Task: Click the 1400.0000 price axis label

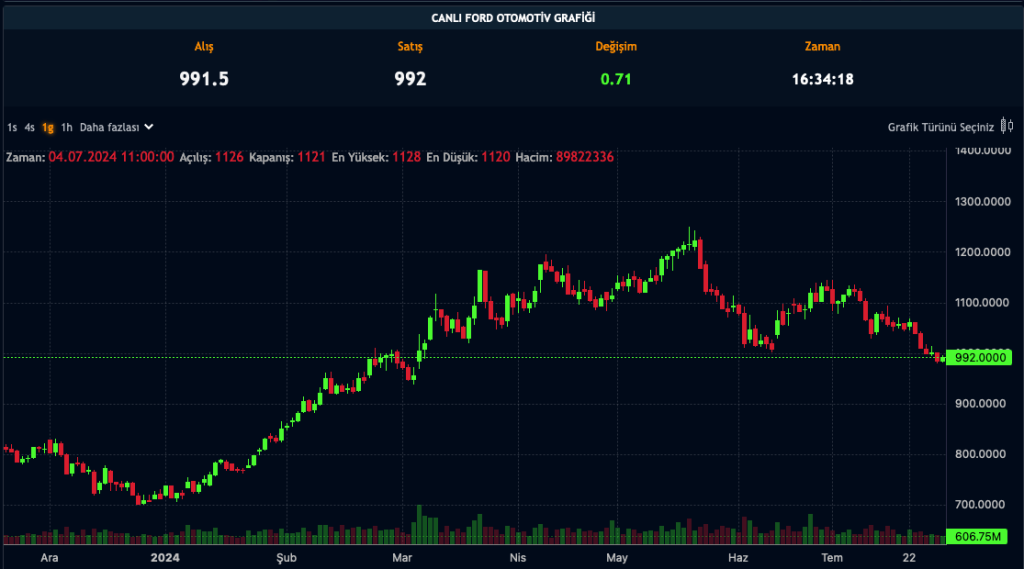Action: click(x=982, y=151)
